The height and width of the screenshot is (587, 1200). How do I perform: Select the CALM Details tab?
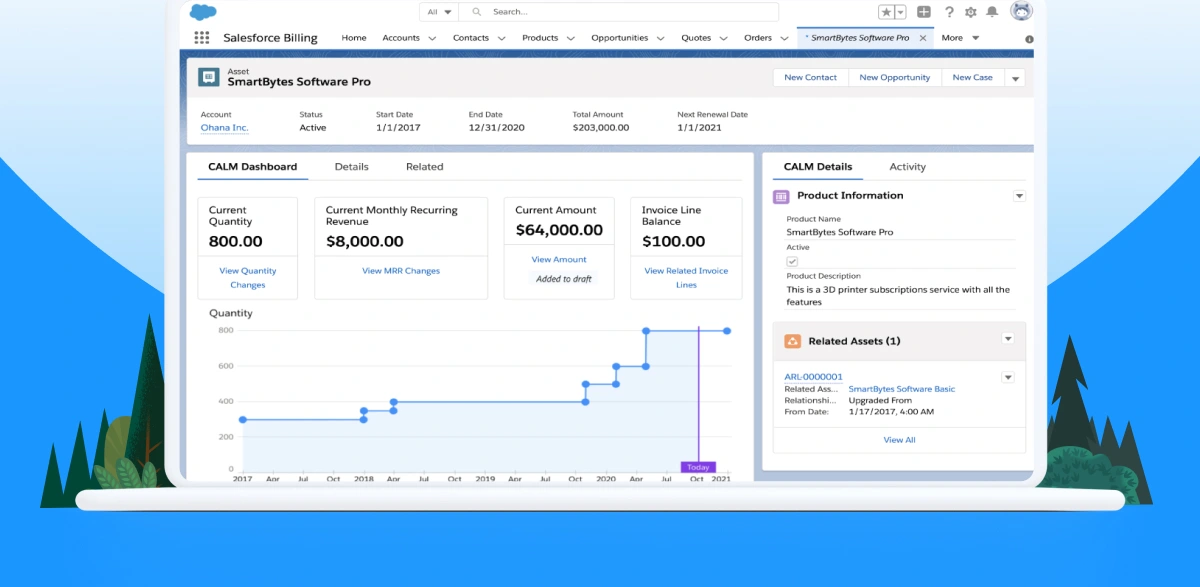tap(818, 167)
